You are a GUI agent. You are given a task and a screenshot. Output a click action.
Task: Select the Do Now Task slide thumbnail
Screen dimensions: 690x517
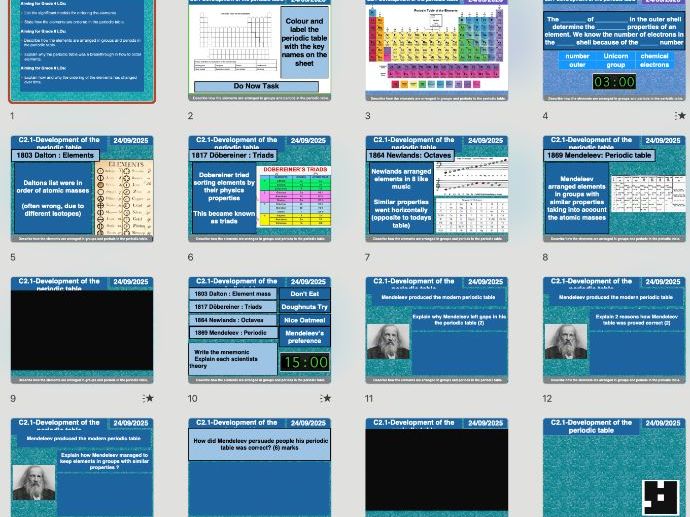coord(260,50)
